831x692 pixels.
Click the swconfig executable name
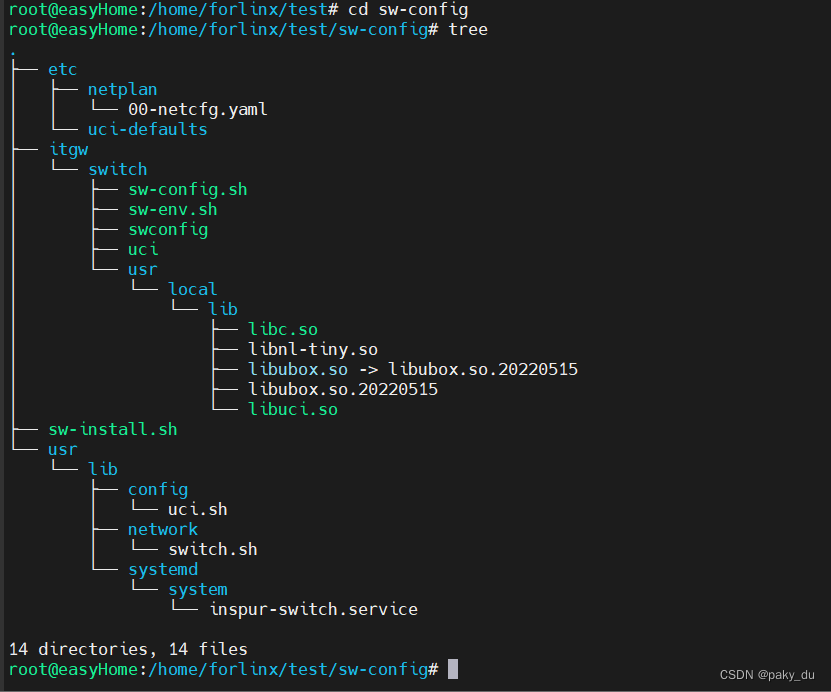tap(167, 229)
